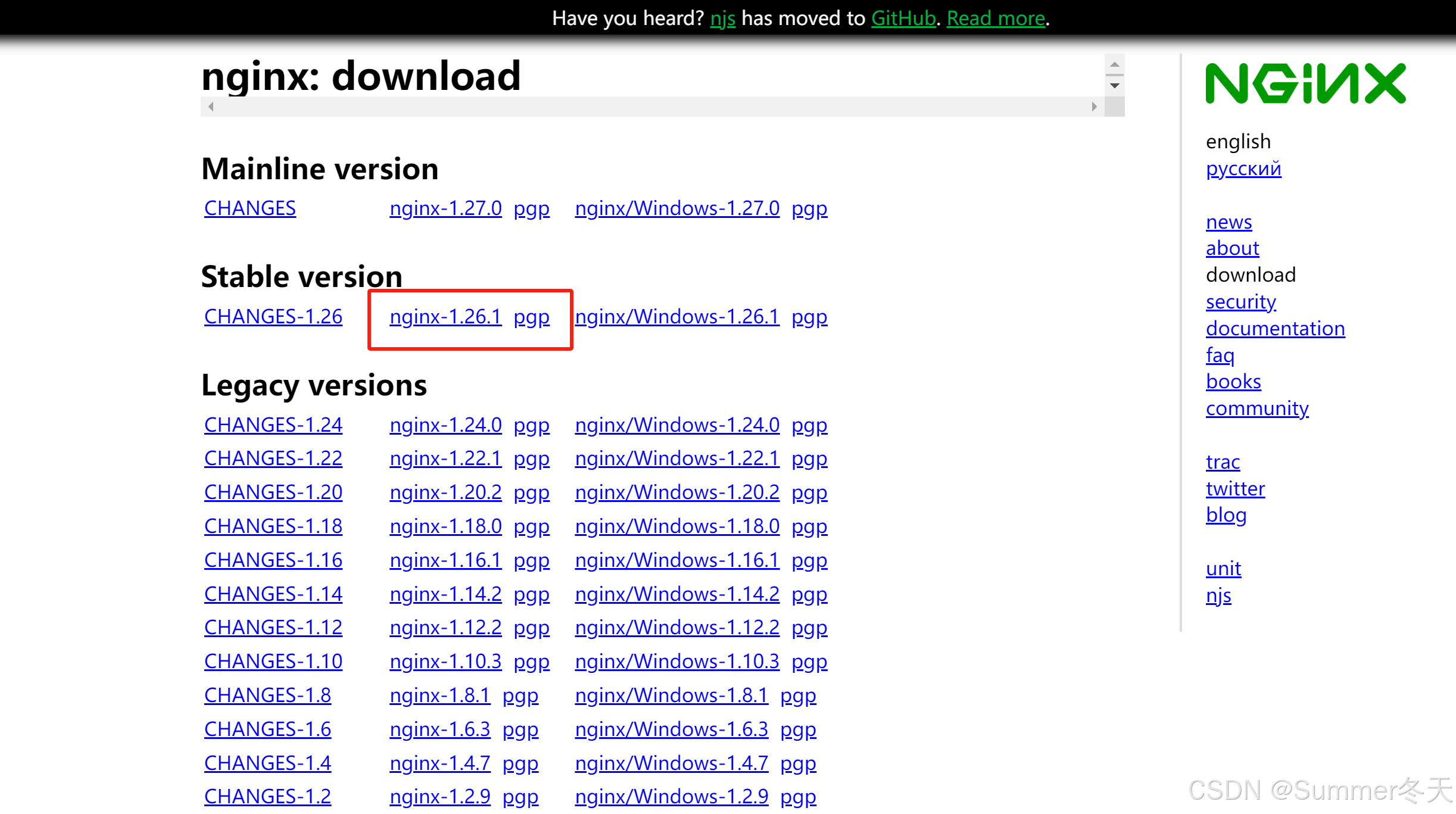Click the NGINX logo
This screenshot has height=814, width=1456.
click(1305, 83)
